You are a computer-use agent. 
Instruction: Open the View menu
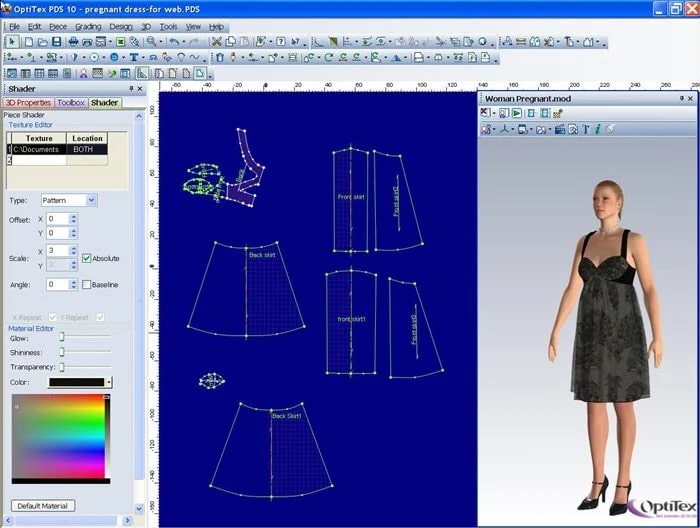pos(193,27)
